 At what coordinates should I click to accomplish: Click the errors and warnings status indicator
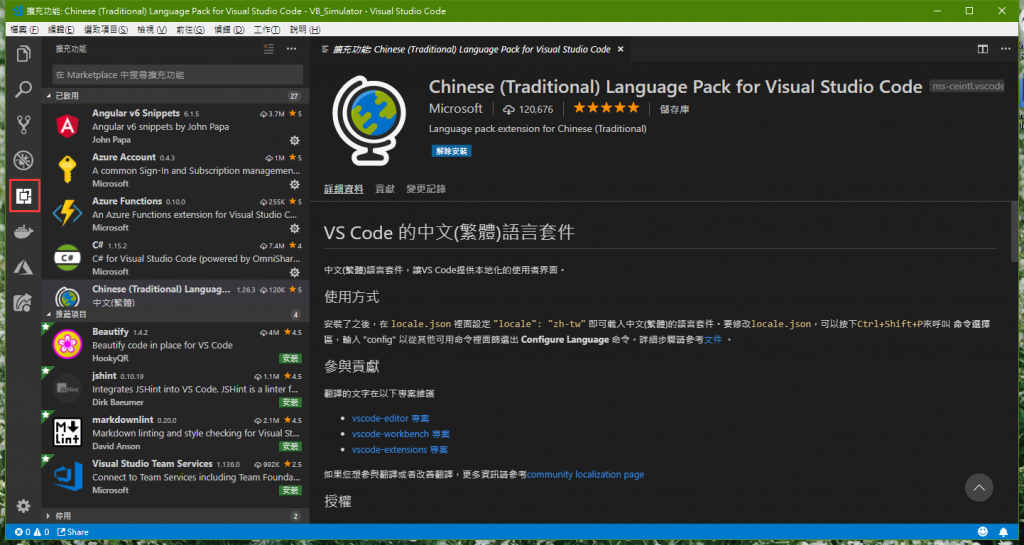(31, 532)
